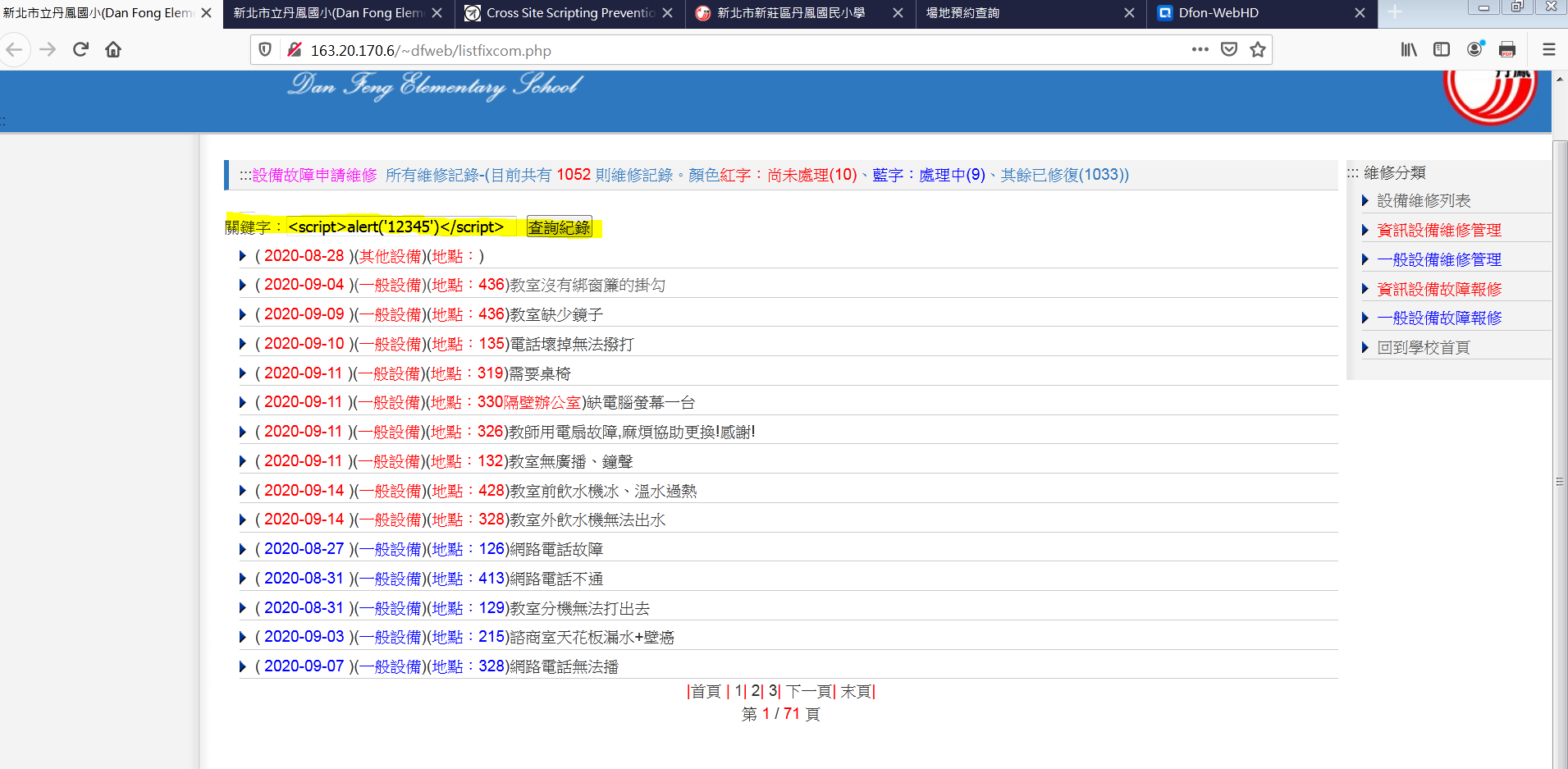Go to 首頁 first page link
Viewport: 1568px width, 769px height.
pos(706,692)
